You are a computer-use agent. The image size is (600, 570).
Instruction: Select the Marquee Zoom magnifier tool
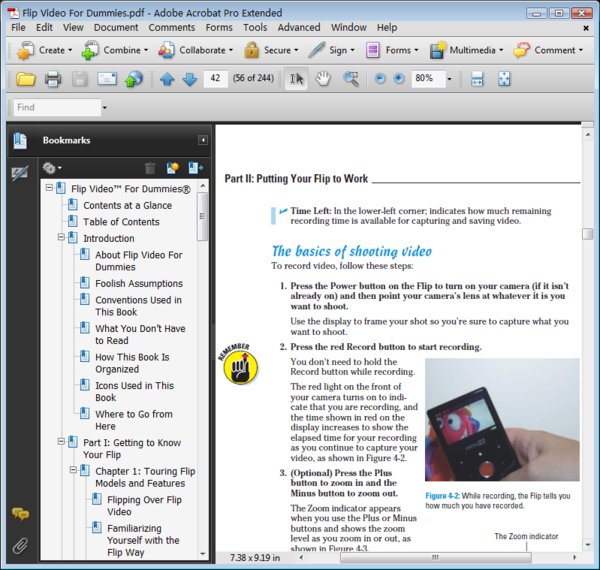[x=351, y=79]
